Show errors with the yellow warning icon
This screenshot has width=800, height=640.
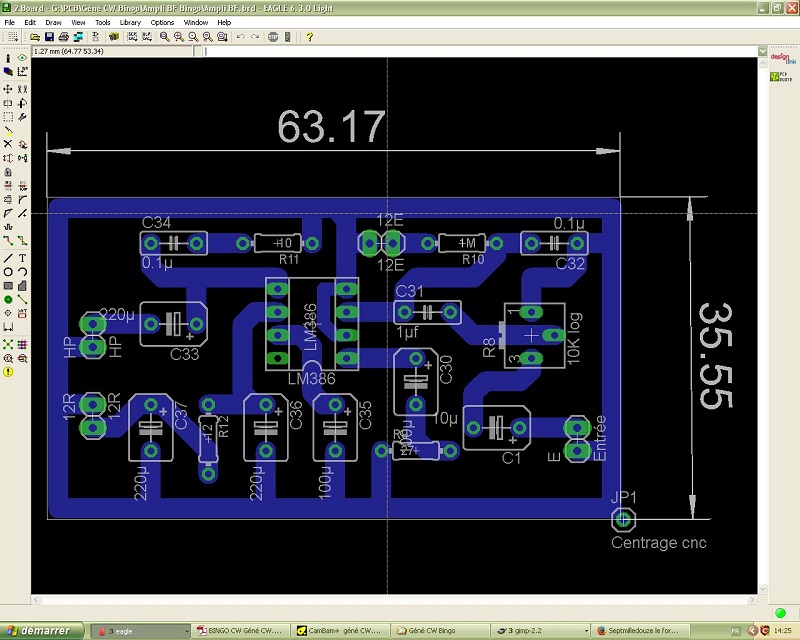point(8,371)
